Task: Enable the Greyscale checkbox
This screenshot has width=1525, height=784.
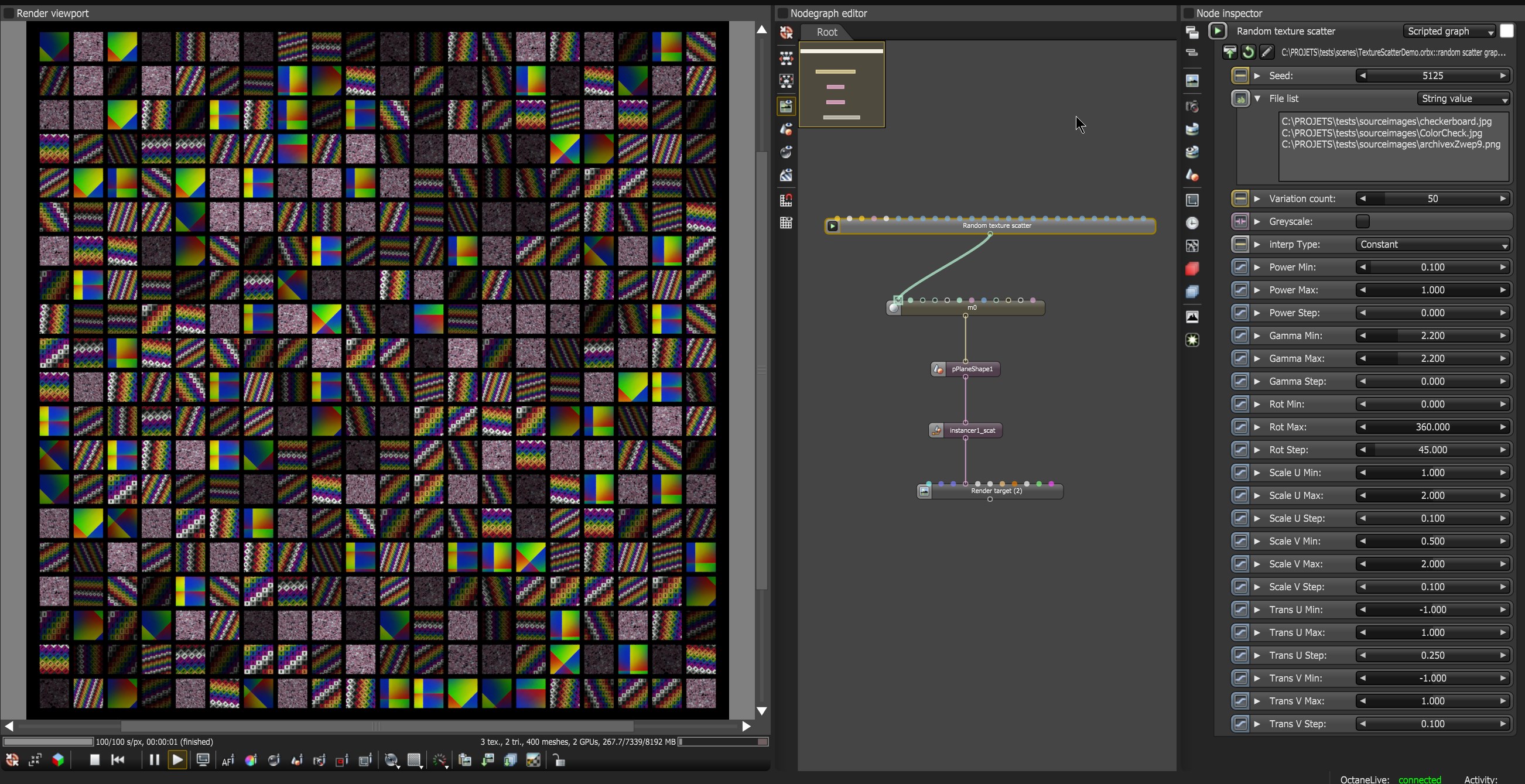Action: pos(1362,221)
